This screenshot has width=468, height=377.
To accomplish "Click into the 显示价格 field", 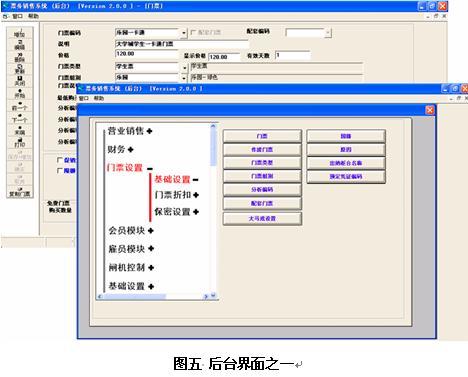I will 224,57.
